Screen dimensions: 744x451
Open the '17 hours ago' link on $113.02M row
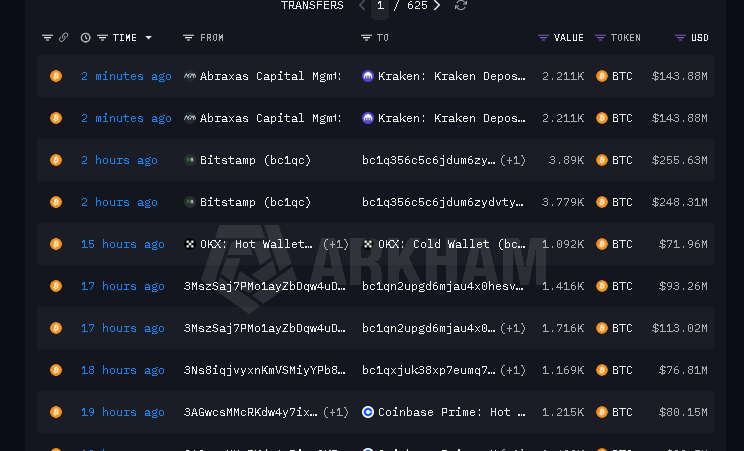123,328
